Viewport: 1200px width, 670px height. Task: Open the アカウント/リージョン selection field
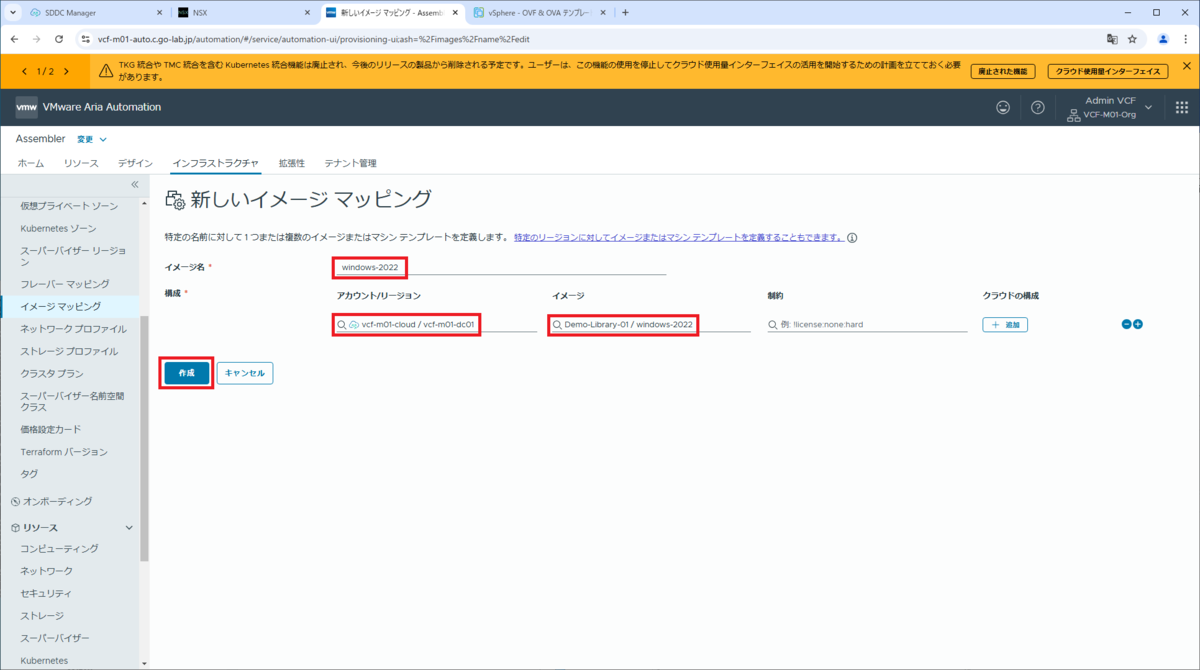437,324
